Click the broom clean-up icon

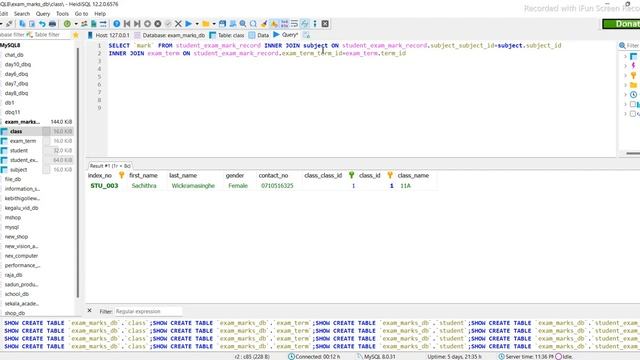[264, 24]
